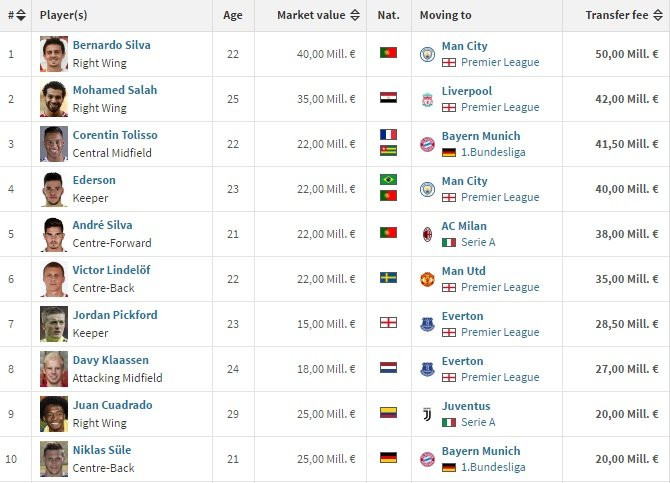Screen dimensions: 670x483
Task: Click Colombia flag in Juan Cuadrado row
Action: 388,414
